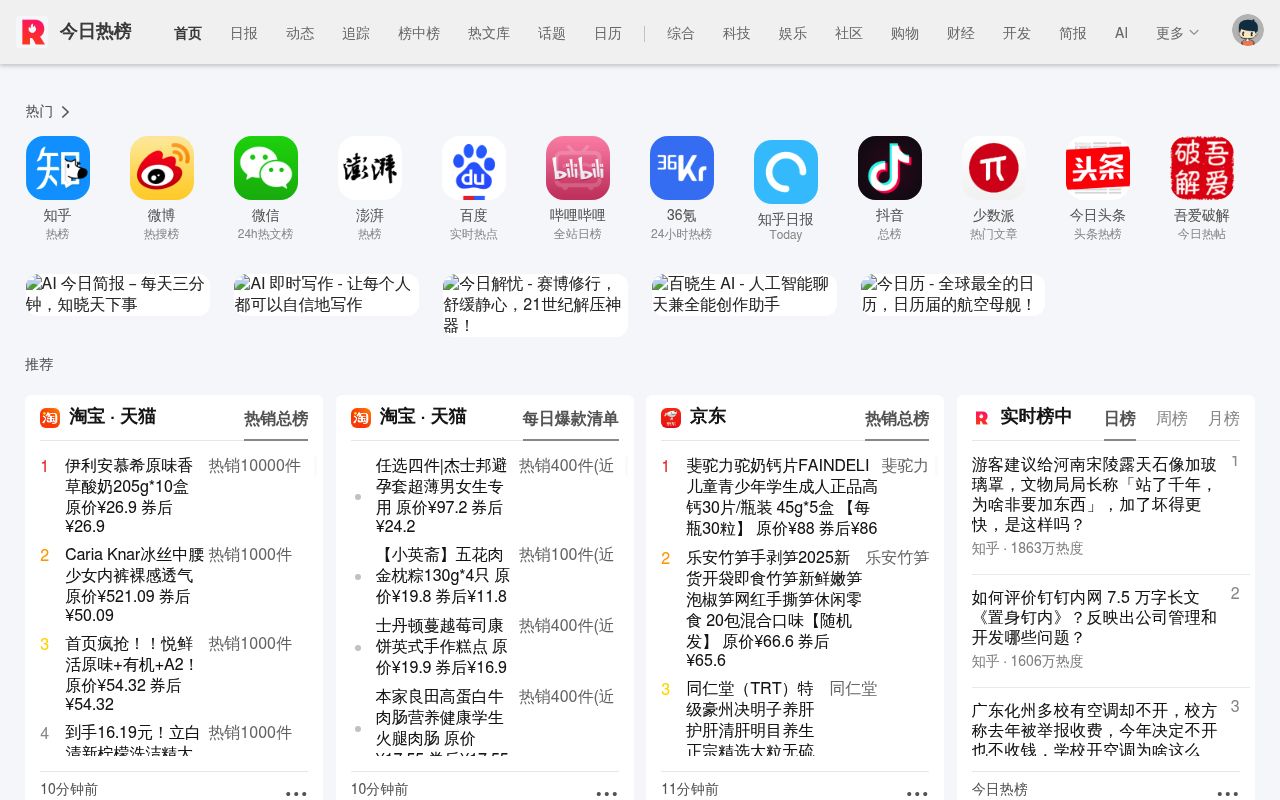
Task: Open the 哔哩哔哩 pink icon
Action: click(x=578, y=168)
